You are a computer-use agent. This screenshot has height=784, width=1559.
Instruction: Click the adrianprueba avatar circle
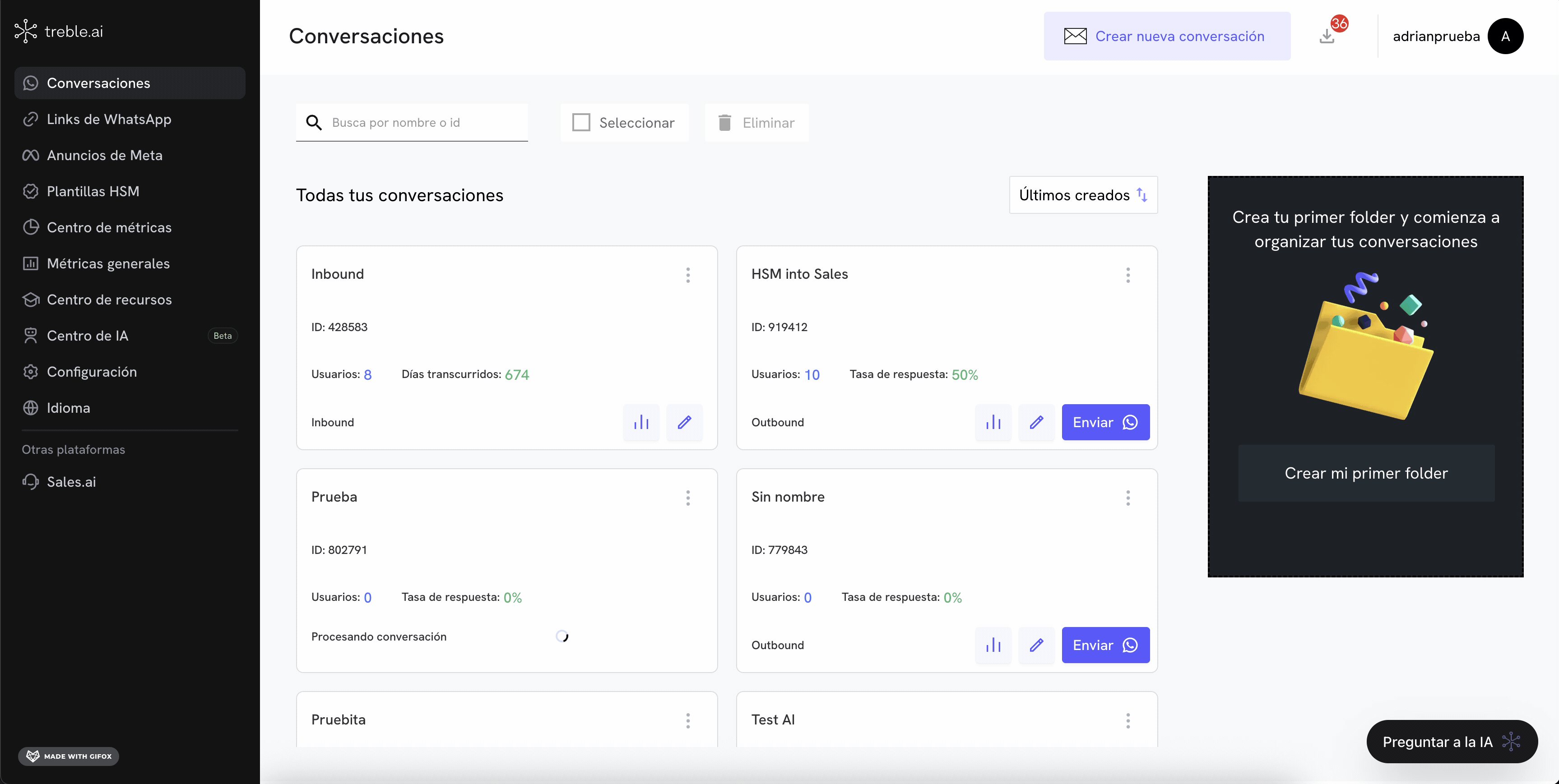(1505, 36)
